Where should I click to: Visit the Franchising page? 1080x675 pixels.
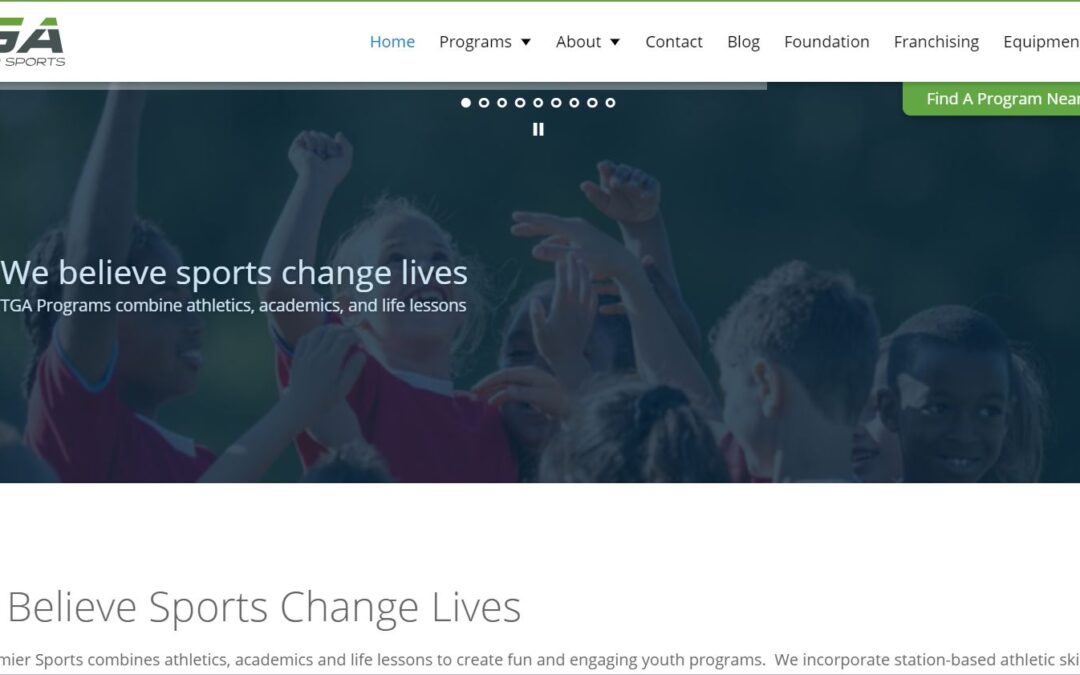[936, 41]
